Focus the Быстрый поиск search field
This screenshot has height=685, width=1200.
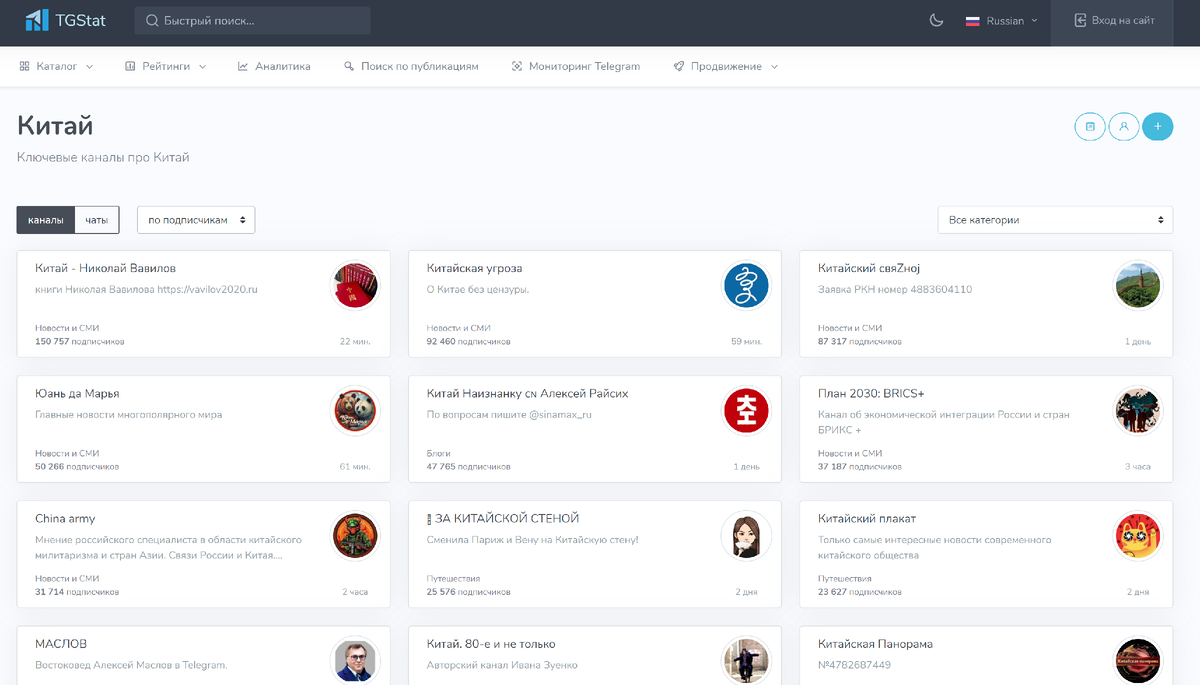pyautogui.click(x=252, y=20)
